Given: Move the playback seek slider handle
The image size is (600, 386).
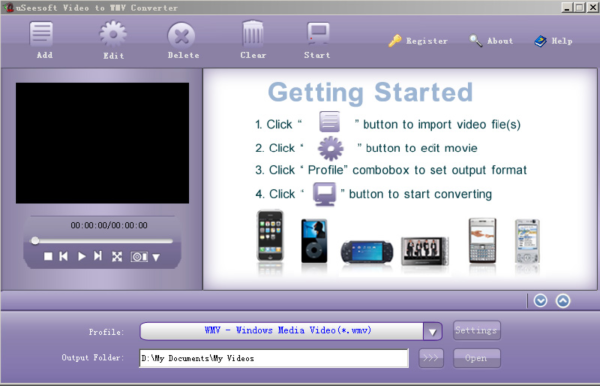Looking at the screenshot, I should click(35, 241).
